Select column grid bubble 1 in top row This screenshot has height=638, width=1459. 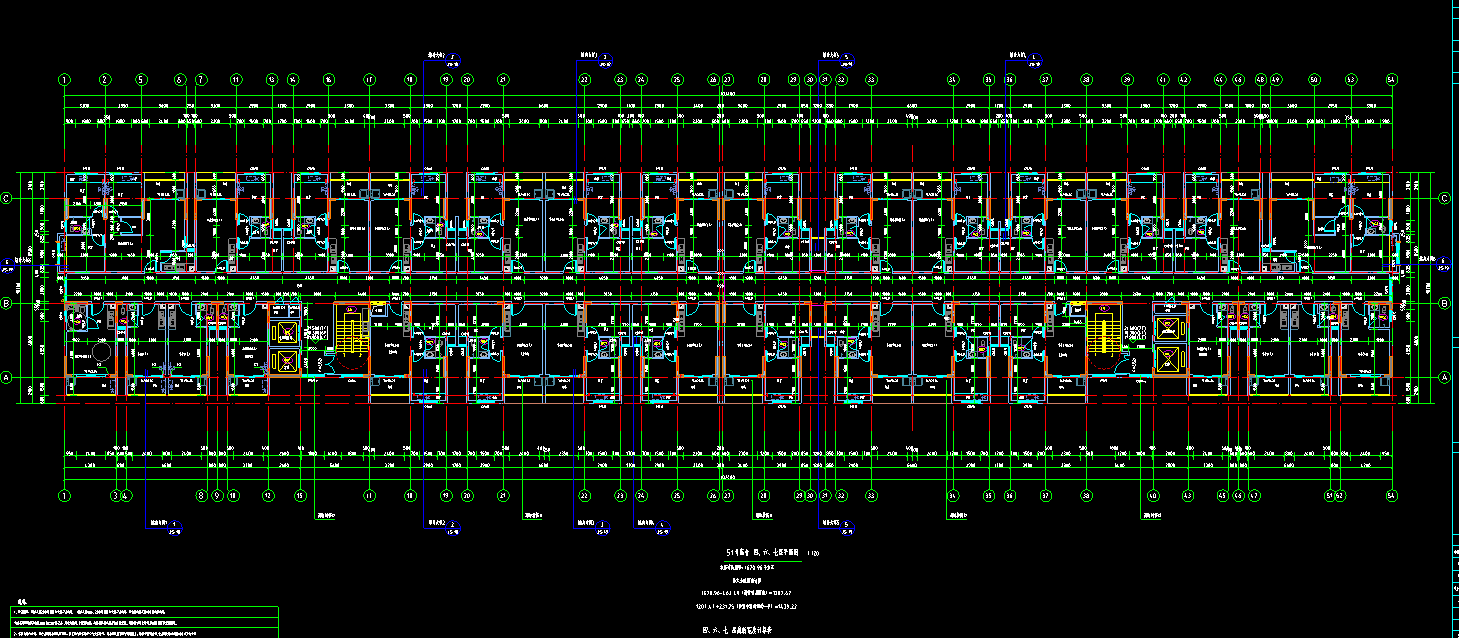pyautogui.click(x=65, y=79)
